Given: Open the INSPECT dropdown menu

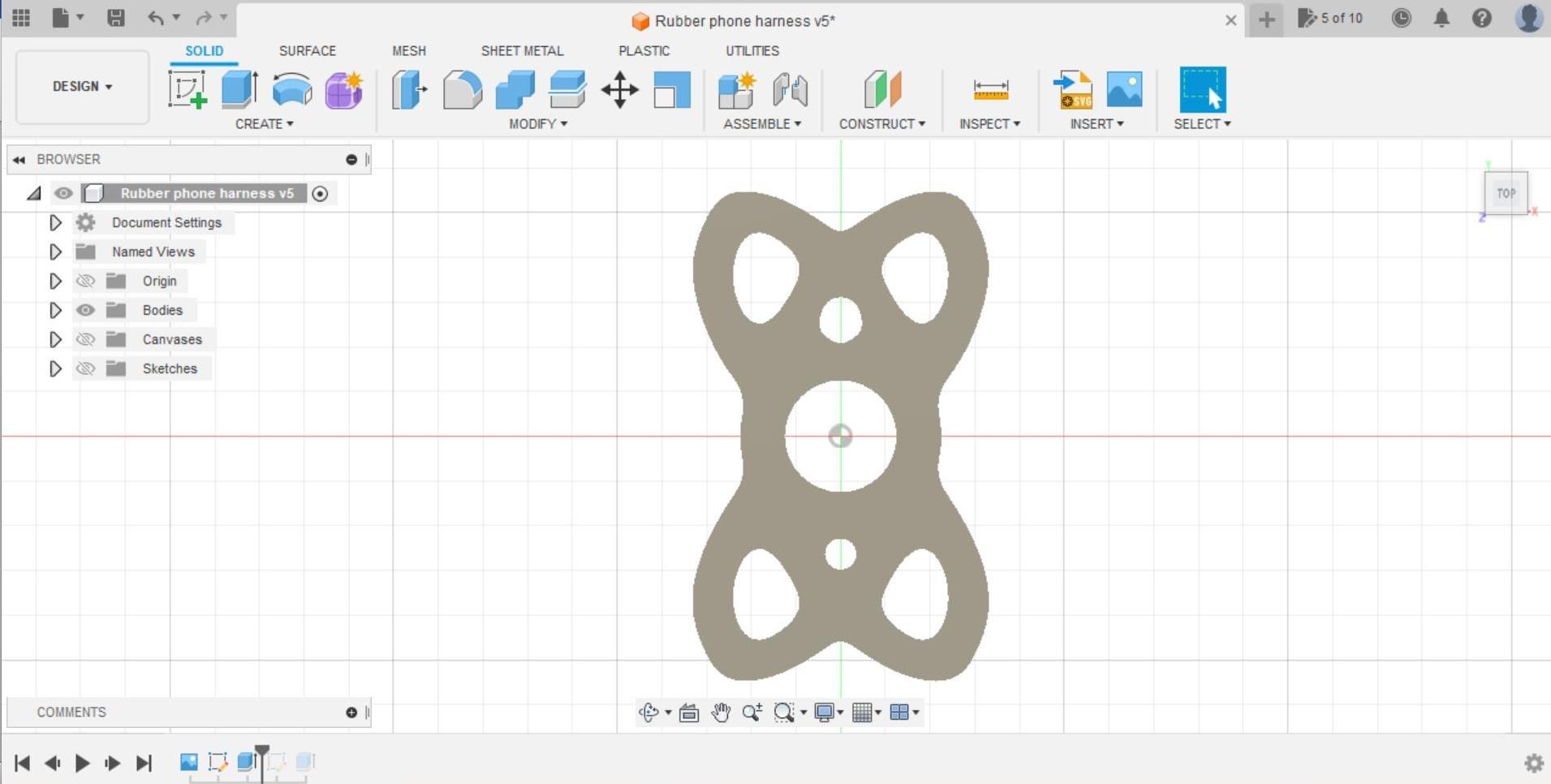Looking at the screenshot, I should tap(989, 123).
